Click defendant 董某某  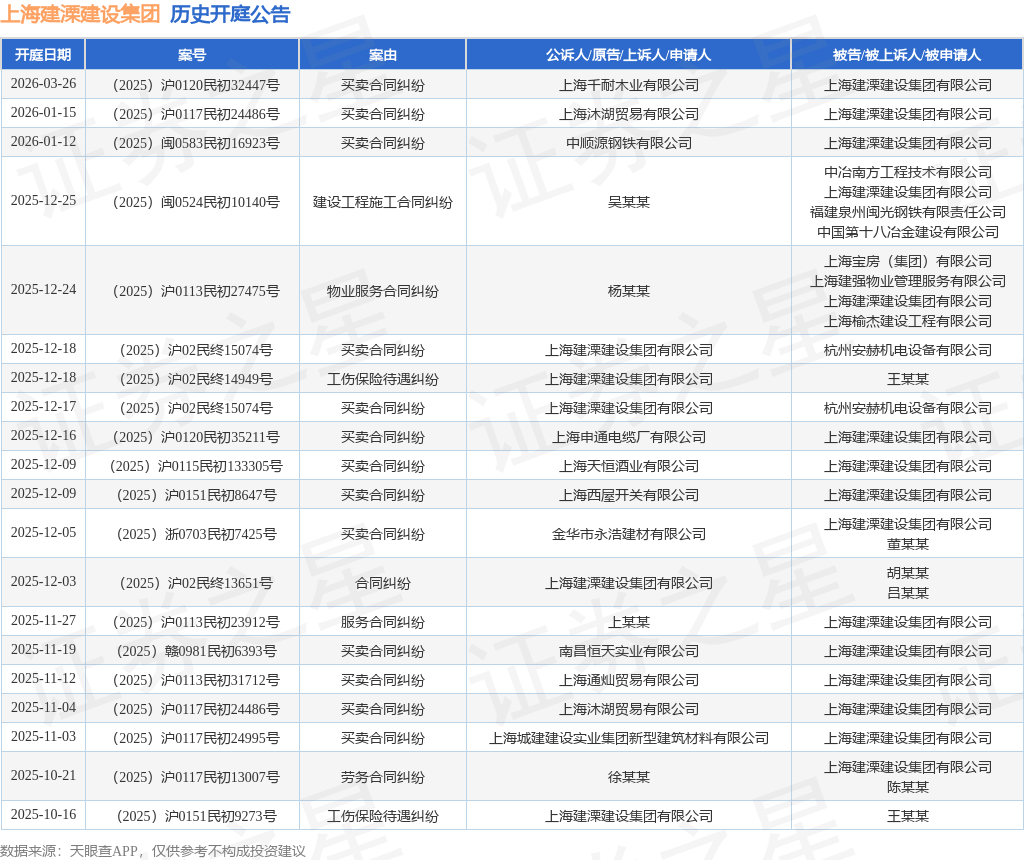[x=907, y=544]
